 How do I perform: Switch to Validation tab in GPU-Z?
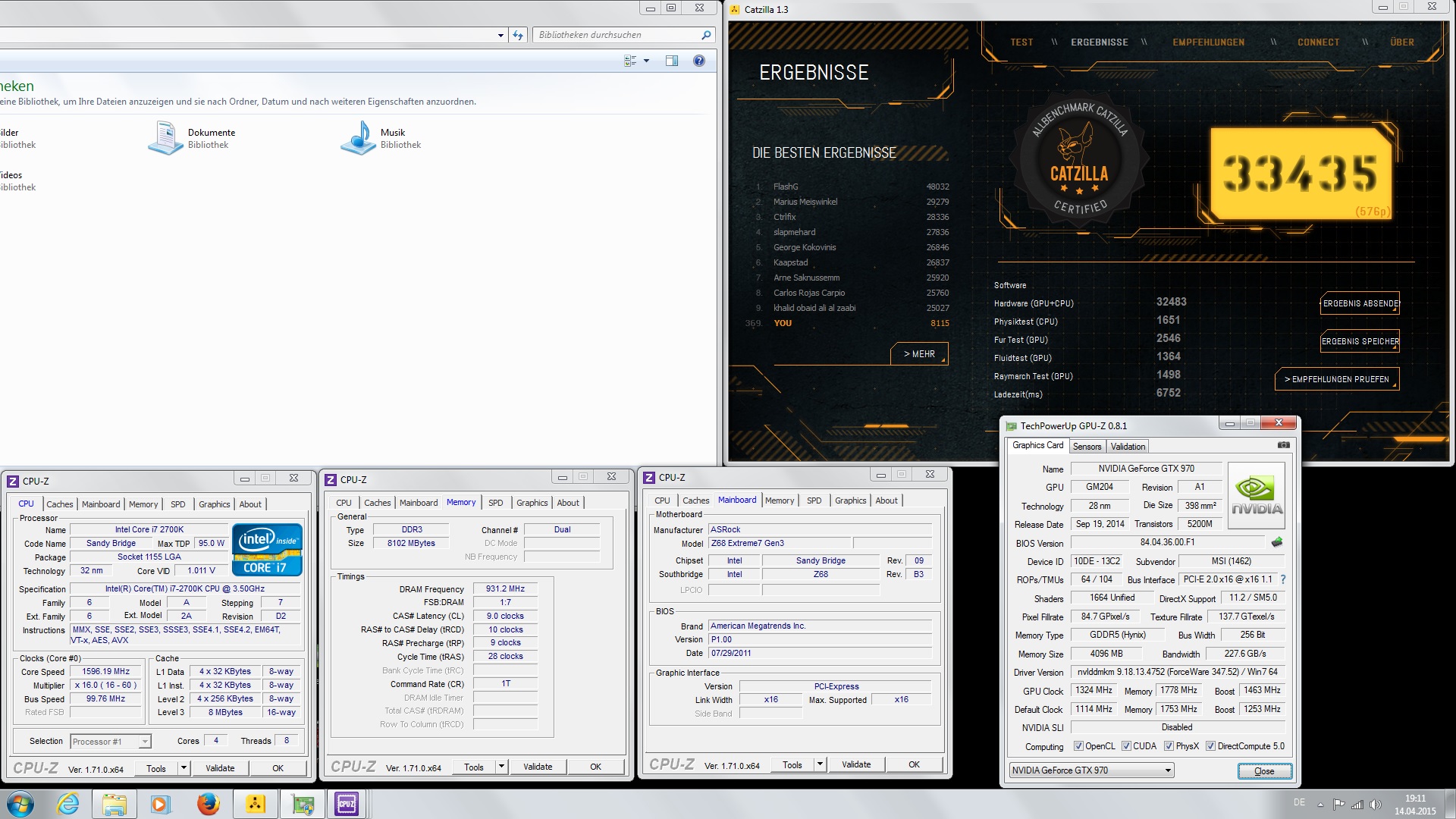[x=1128, y=447]
